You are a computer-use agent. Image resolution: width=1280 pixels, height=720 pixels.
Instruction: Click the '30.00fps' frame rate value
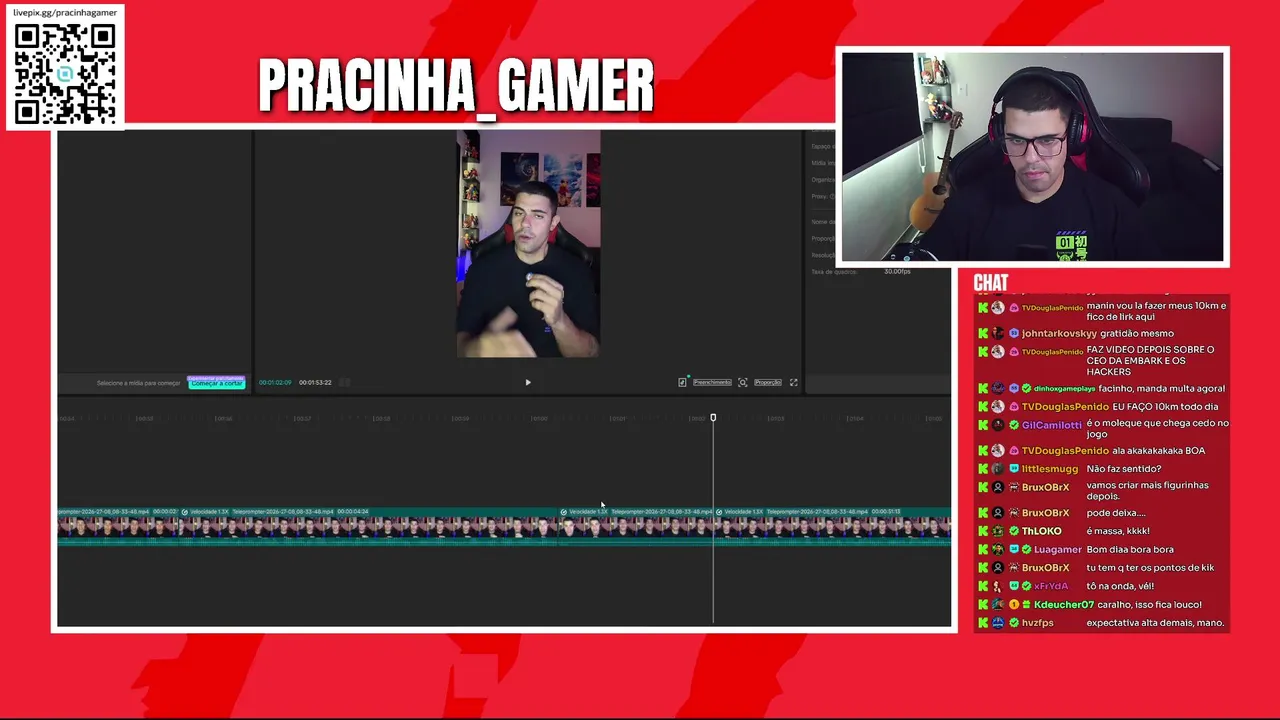tap(897, 272)
